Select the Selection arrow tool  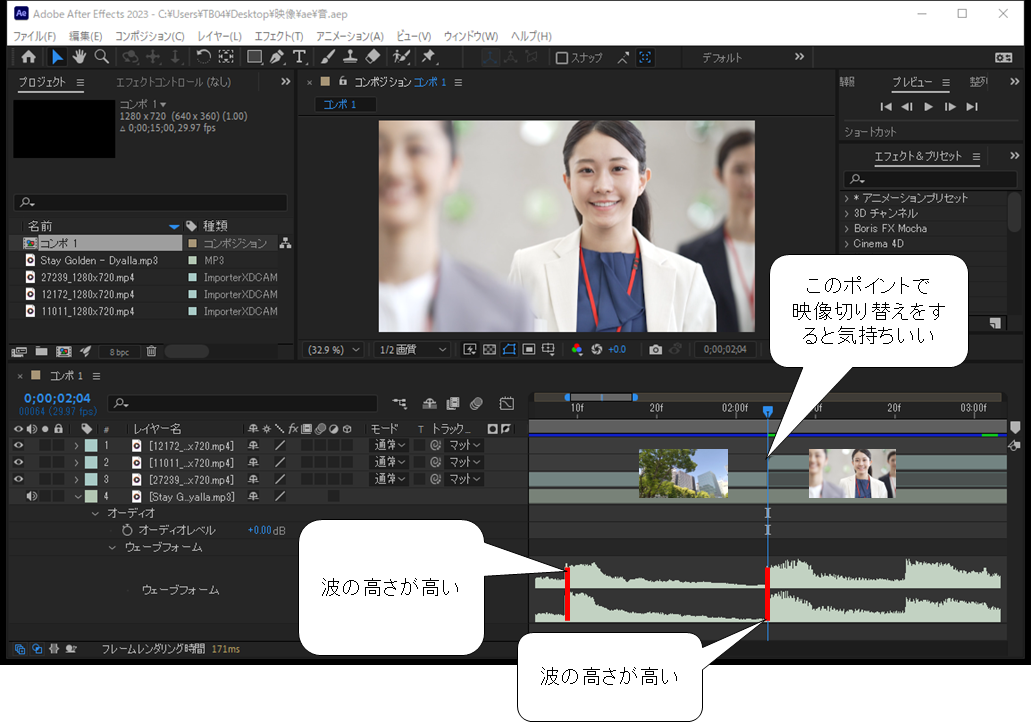point(57,57)
